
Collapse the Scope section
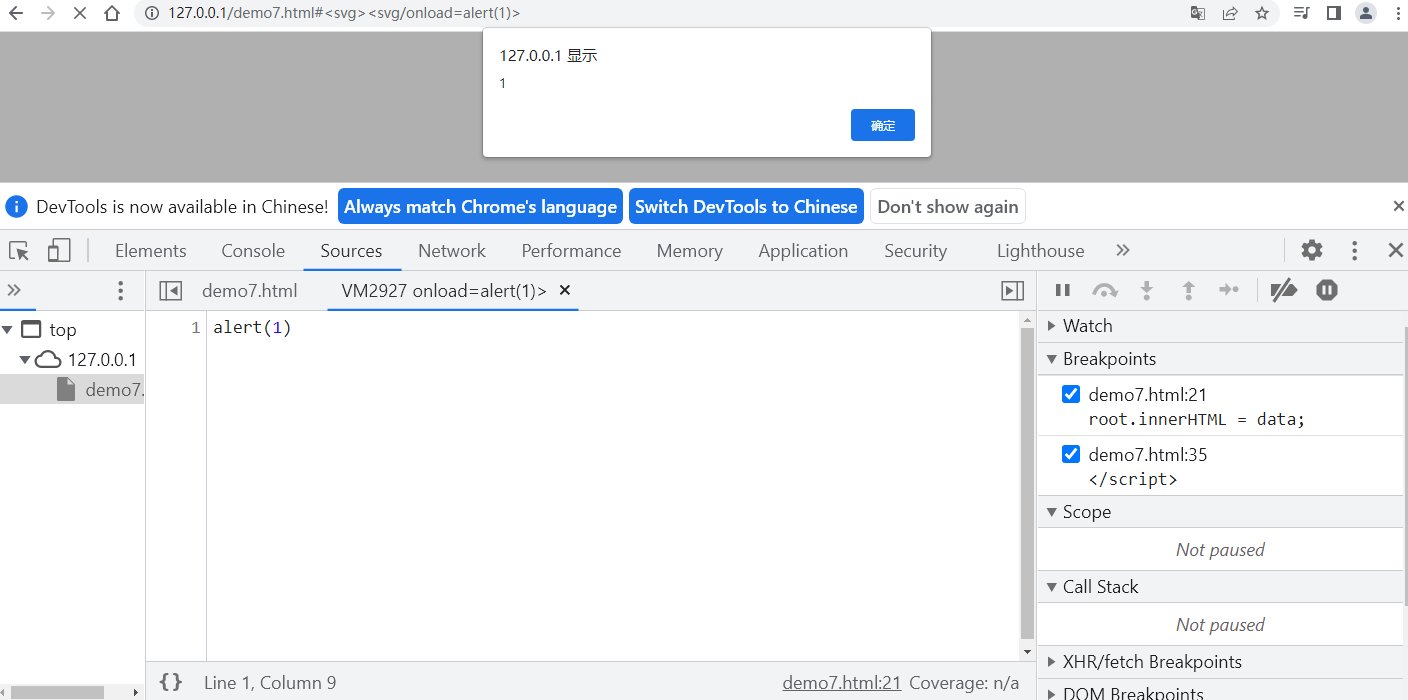(x=1220, y=512)
